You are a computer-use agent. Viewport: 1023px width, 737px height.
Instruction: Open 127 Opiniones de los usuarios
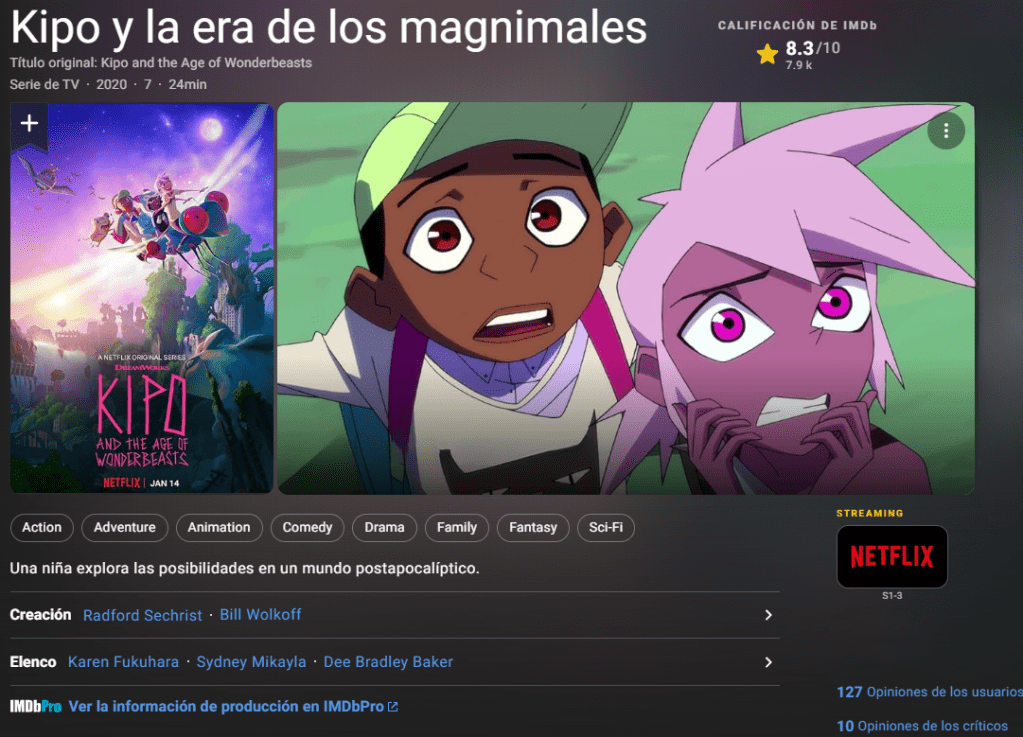[930, 692]
